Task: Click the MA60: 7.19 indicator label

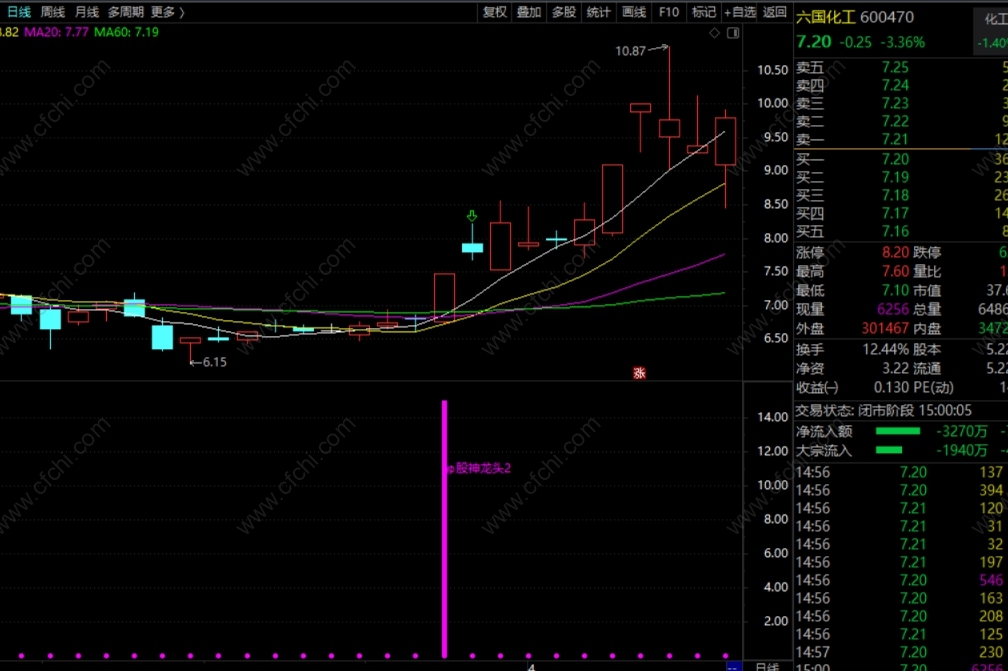Action: tap(126, 32)
